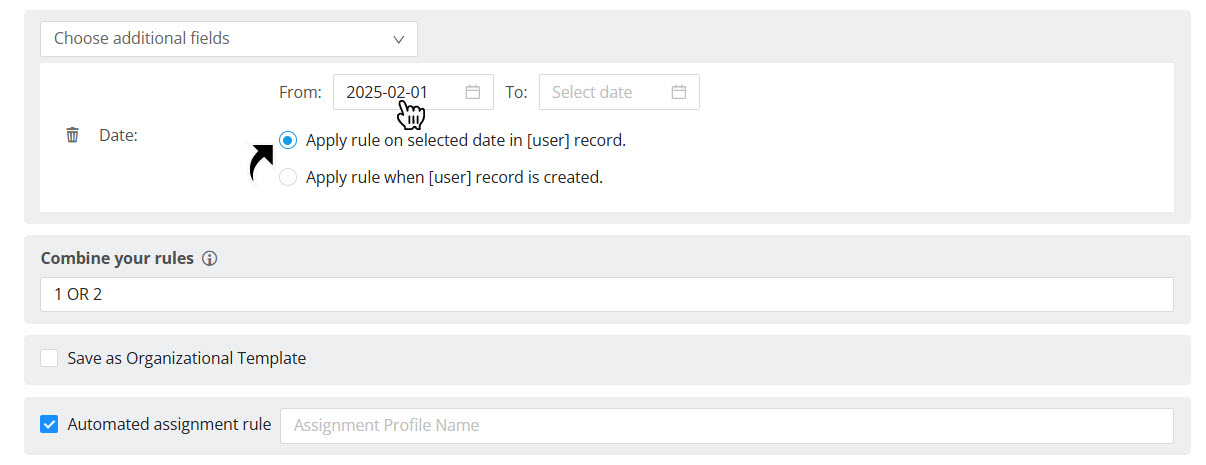
Task: Click the rule combination field showing 1 OR 2
Action: coord(606,295)
